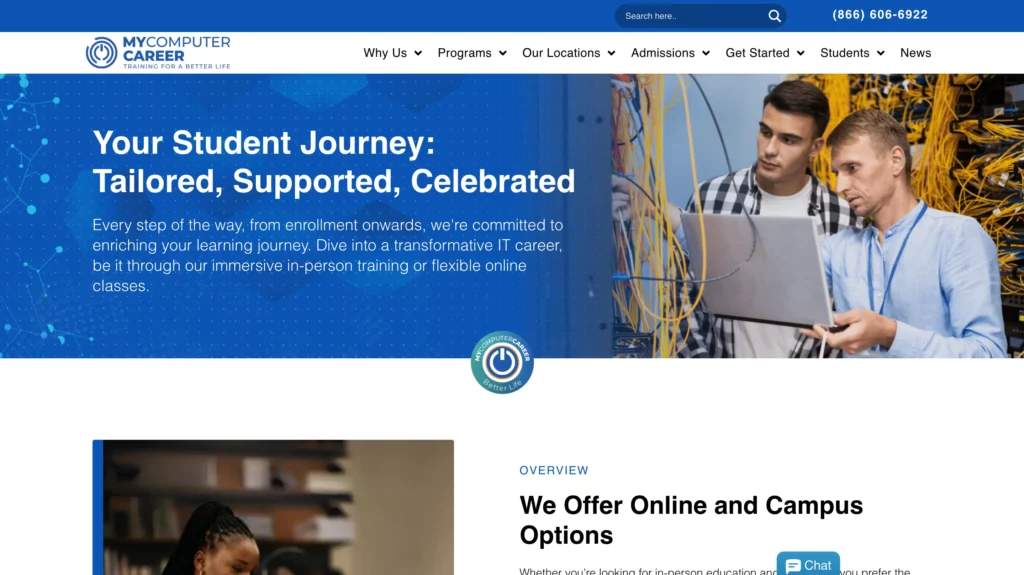Expand the Programs dropdown arrow
Image resolution: width=1024 pixels, height=575 pixels.
[503, 53]
